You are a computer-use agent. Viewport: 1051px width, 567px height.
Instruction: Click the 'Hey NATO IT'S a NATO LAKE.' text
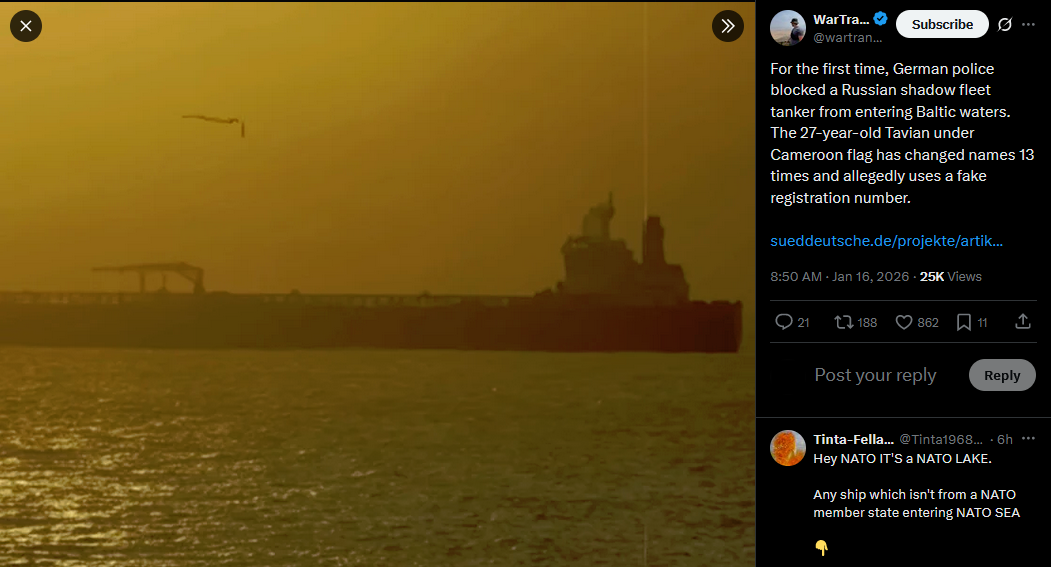902,458
